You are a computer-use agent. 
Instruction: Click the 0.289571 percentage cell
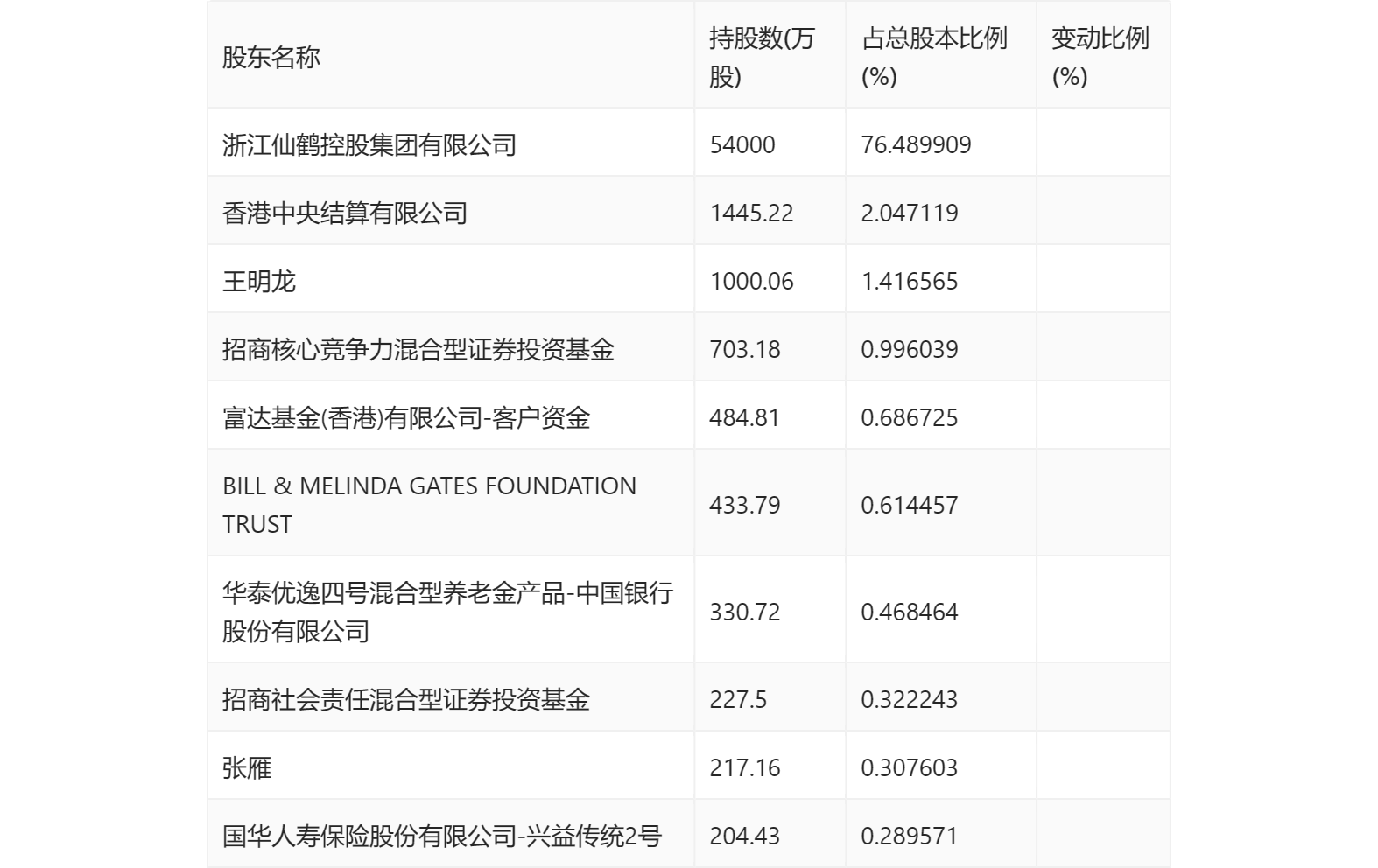[x=909, y=836]
